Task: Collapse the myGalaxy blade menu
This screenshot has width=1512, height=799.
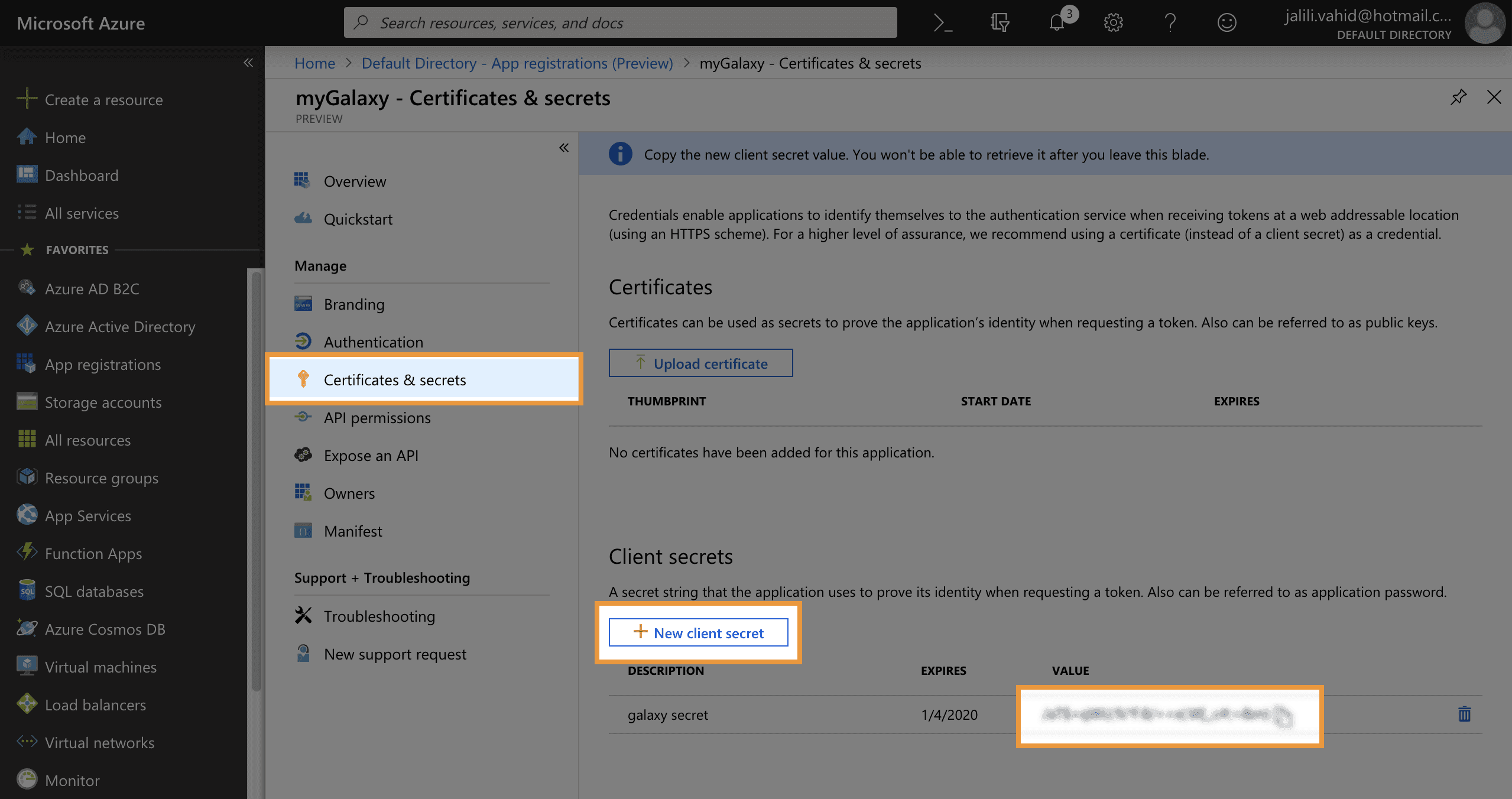Action: (564, 148)
